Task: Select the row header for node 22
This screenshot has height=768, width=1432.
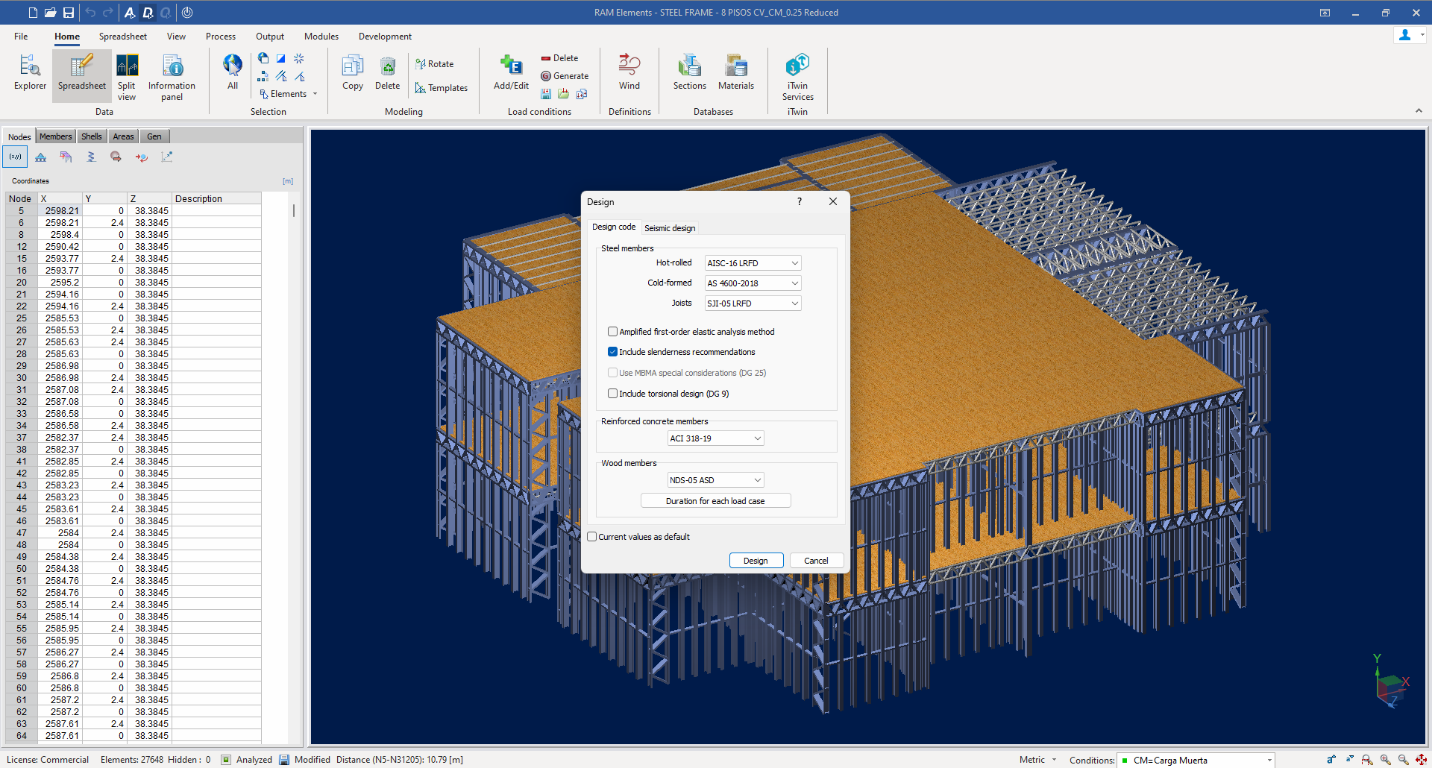Action: [x=21, y=306]
